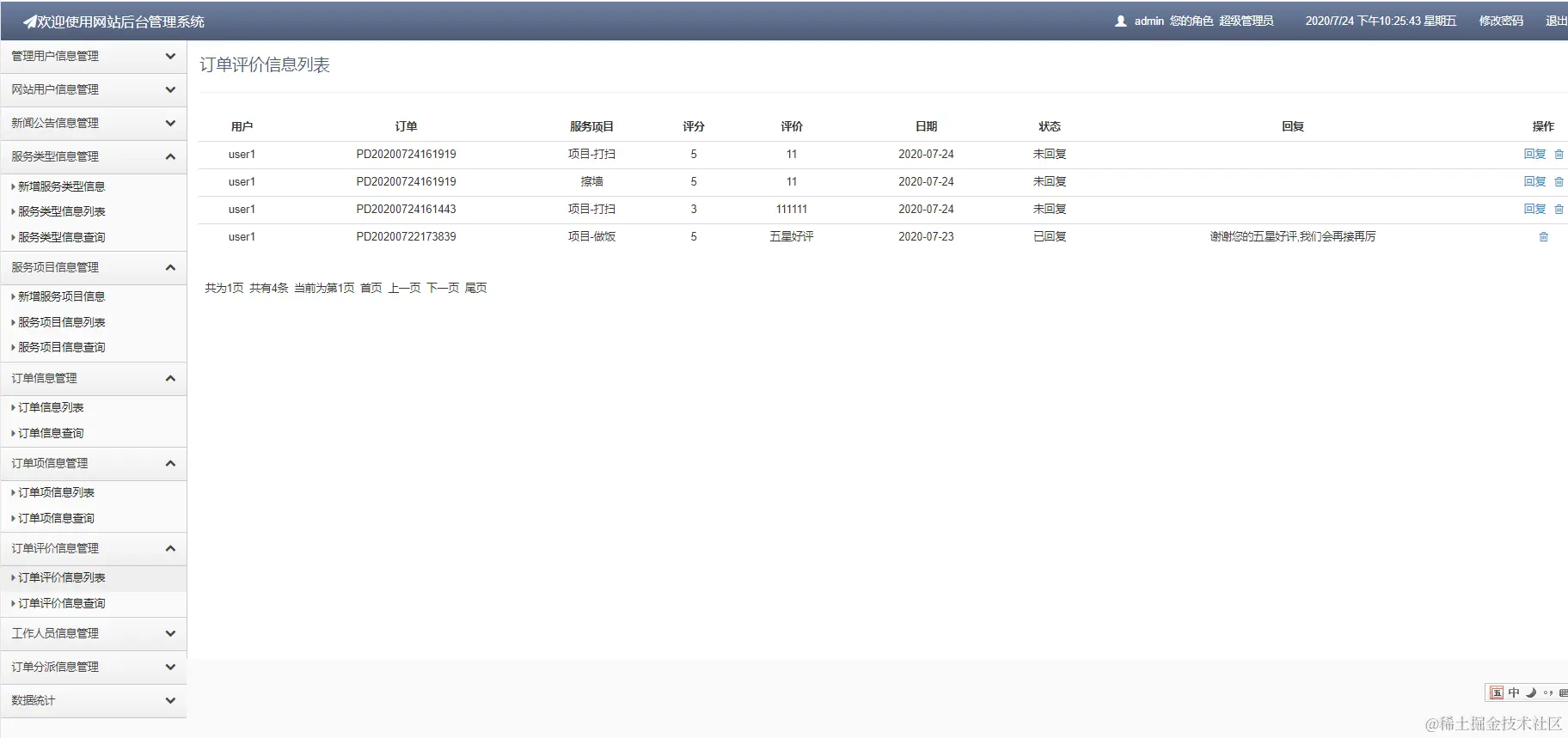Select 订单评价信息列表 menu item
The image size is (1568, 738).
pos(61,577)
